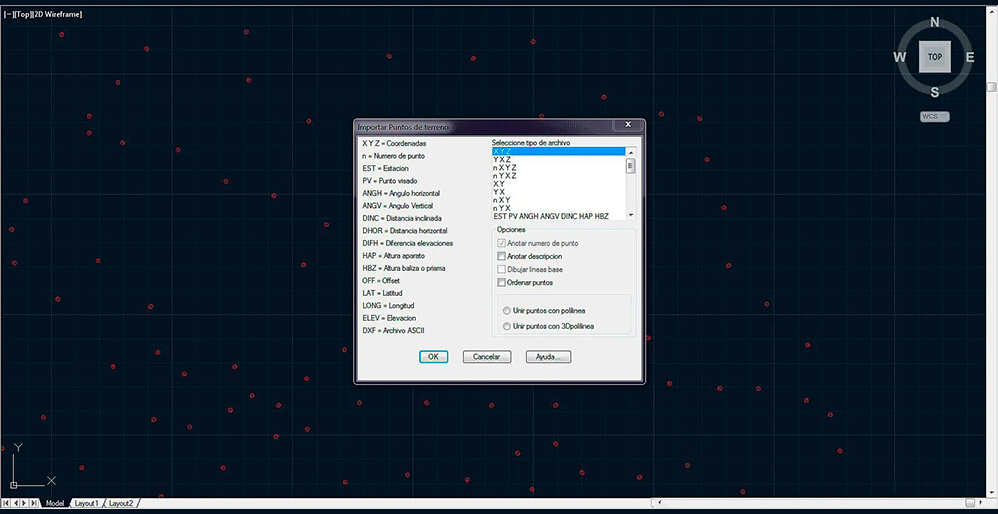Click the S compass direction on ViewCube

pos(935,92)
